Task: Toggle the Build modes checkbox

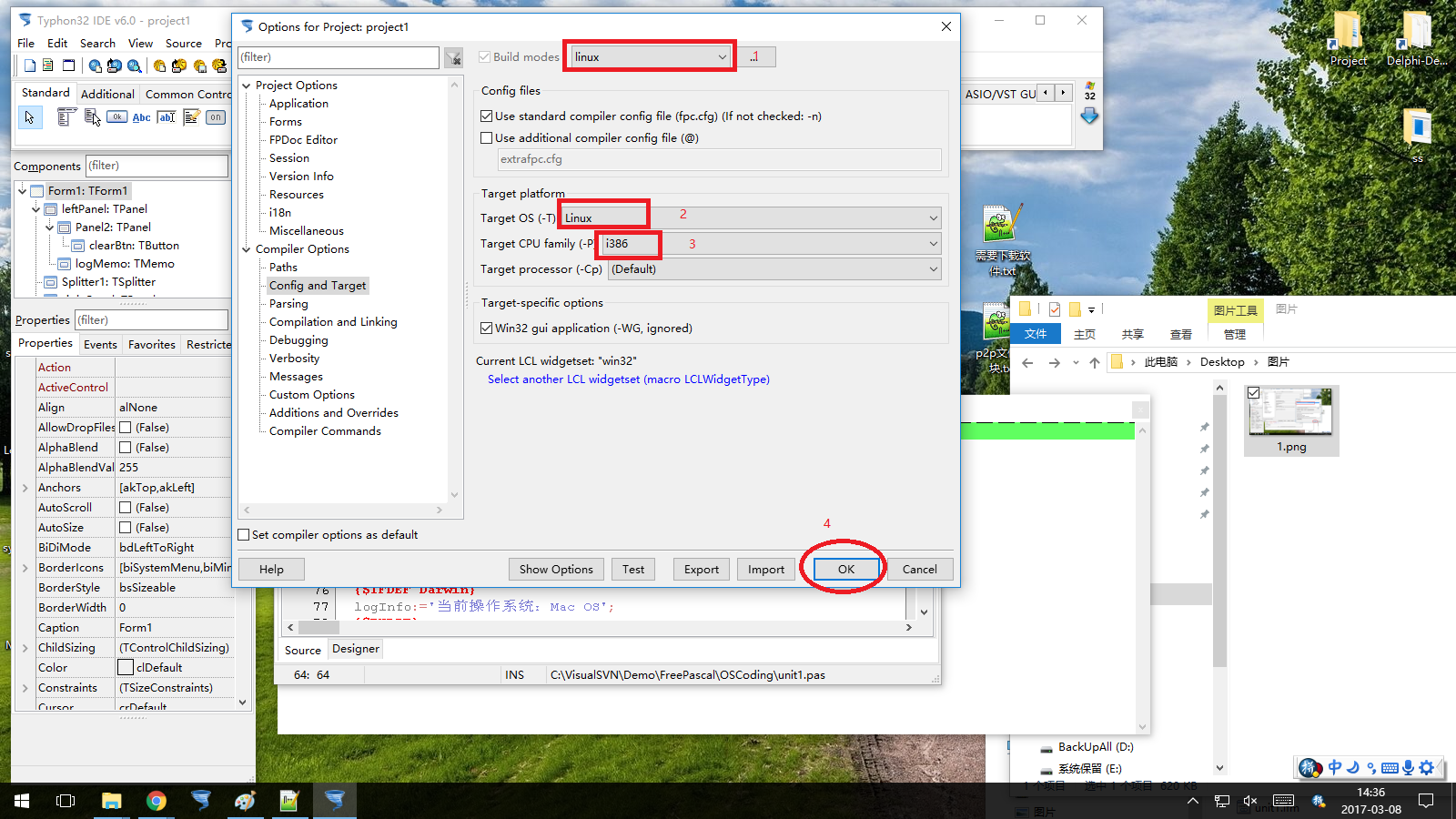Action: [x=485, y=57]
